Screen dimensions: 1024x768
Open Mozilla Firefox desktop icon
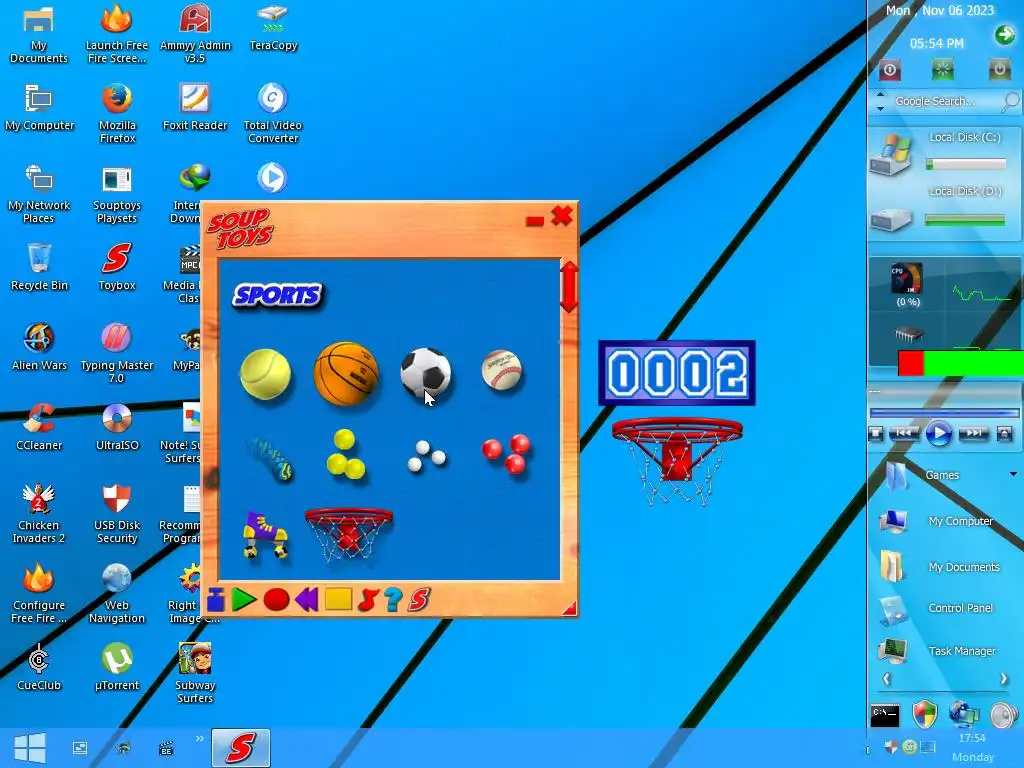pyautogui.click(x=117, y=113)
